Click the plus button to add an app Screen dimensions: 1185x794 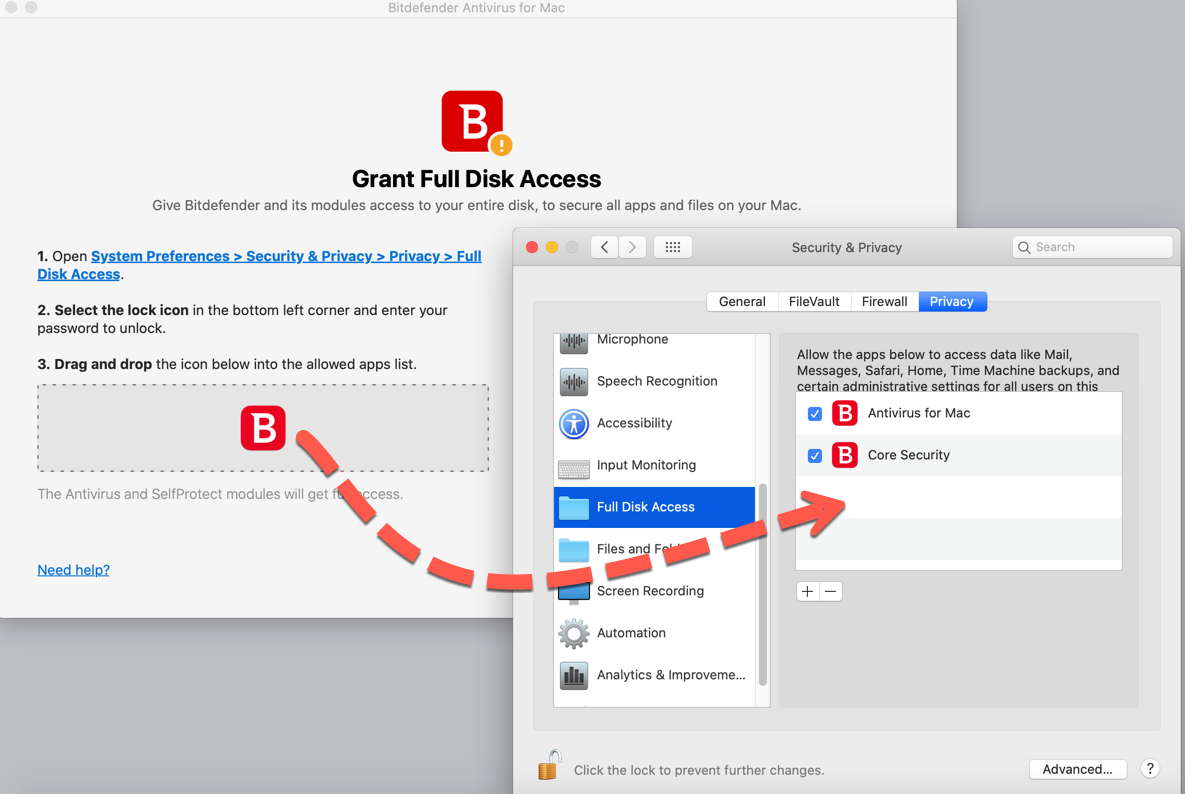coord(806,591)
